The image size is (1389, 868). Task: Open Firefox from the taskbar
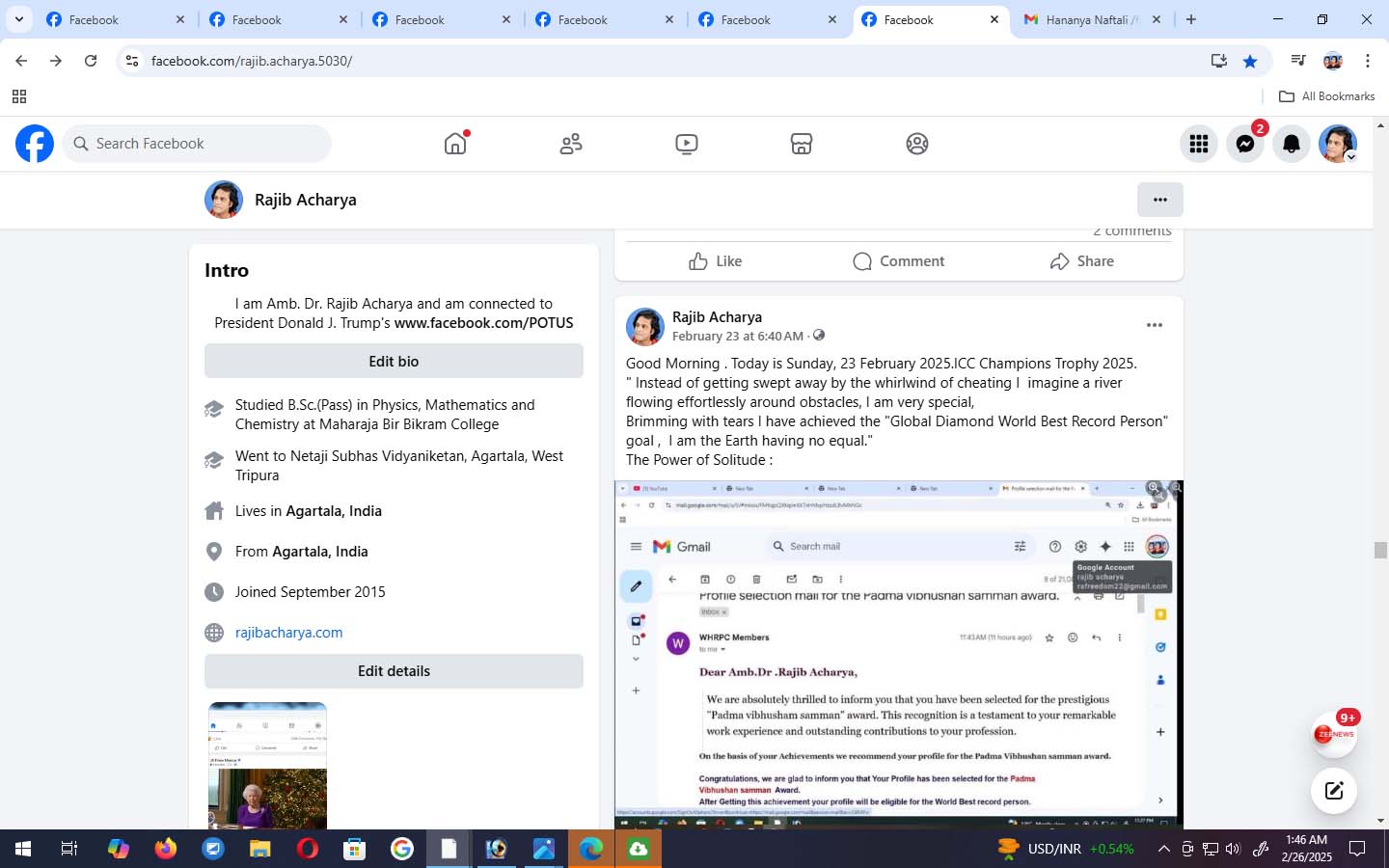click(166, 849)
